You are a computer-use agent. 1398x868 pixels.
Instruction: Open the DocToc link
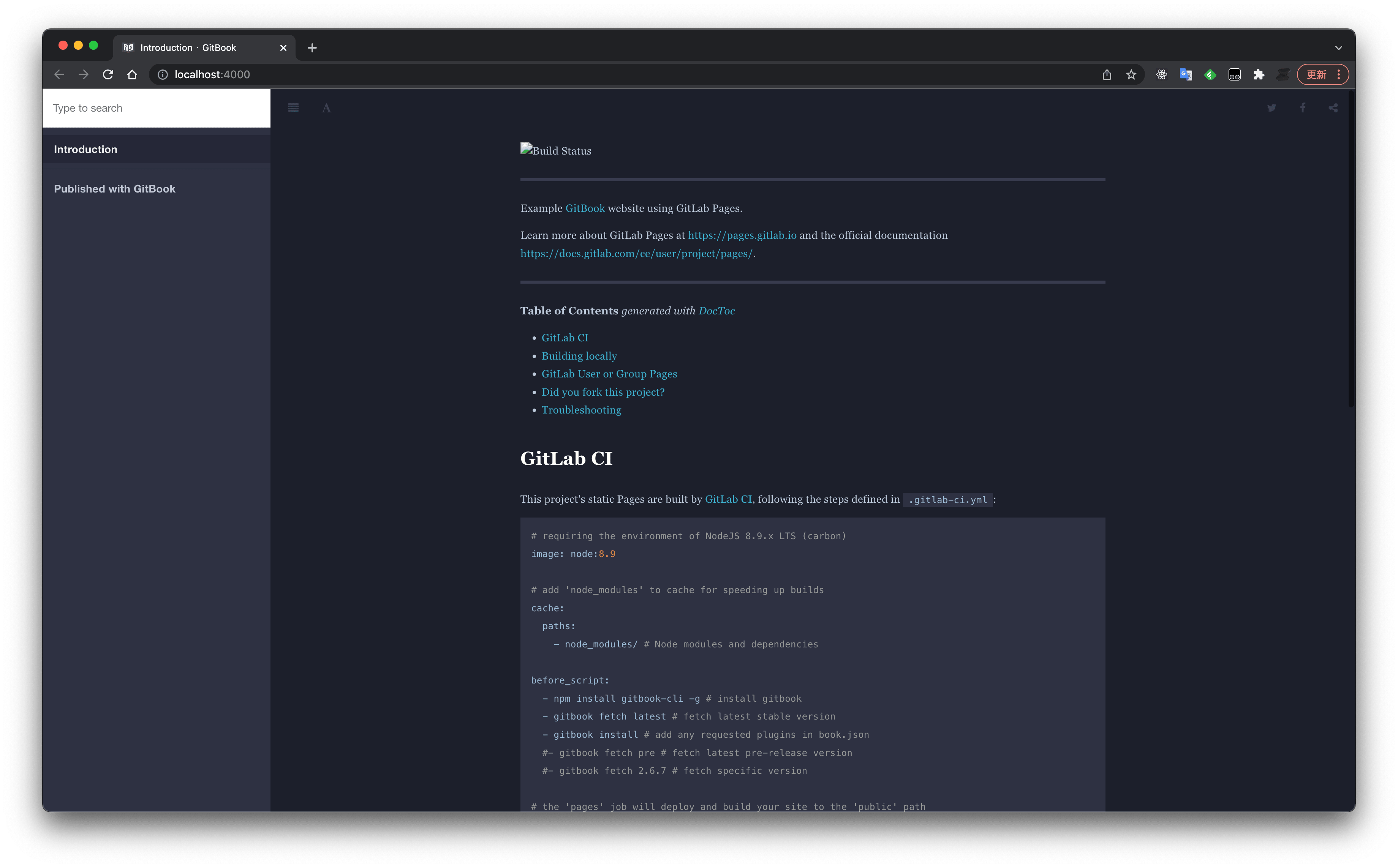coord(717,311)
